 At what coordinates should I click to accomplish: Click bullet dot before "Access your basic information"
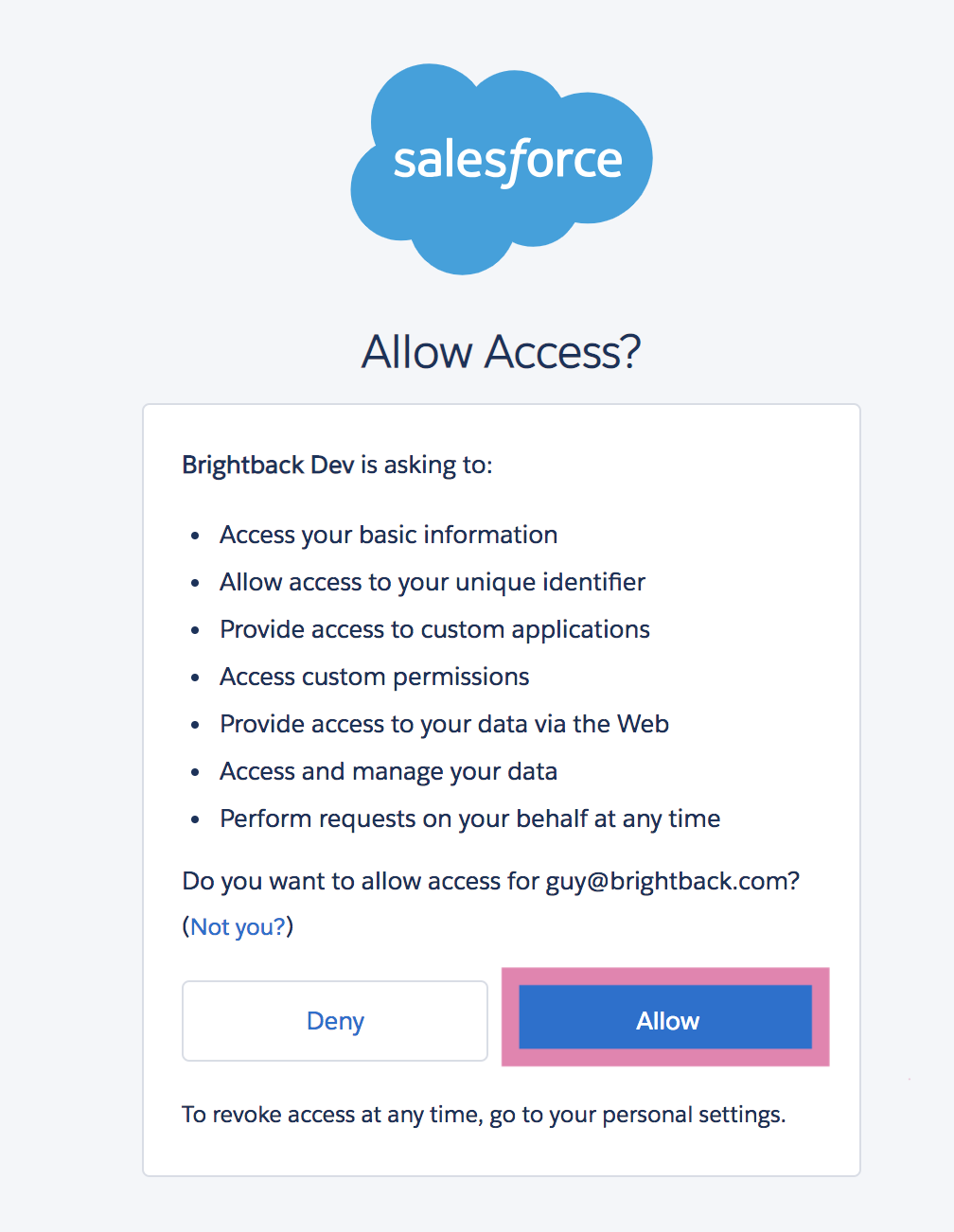[195, 536]
